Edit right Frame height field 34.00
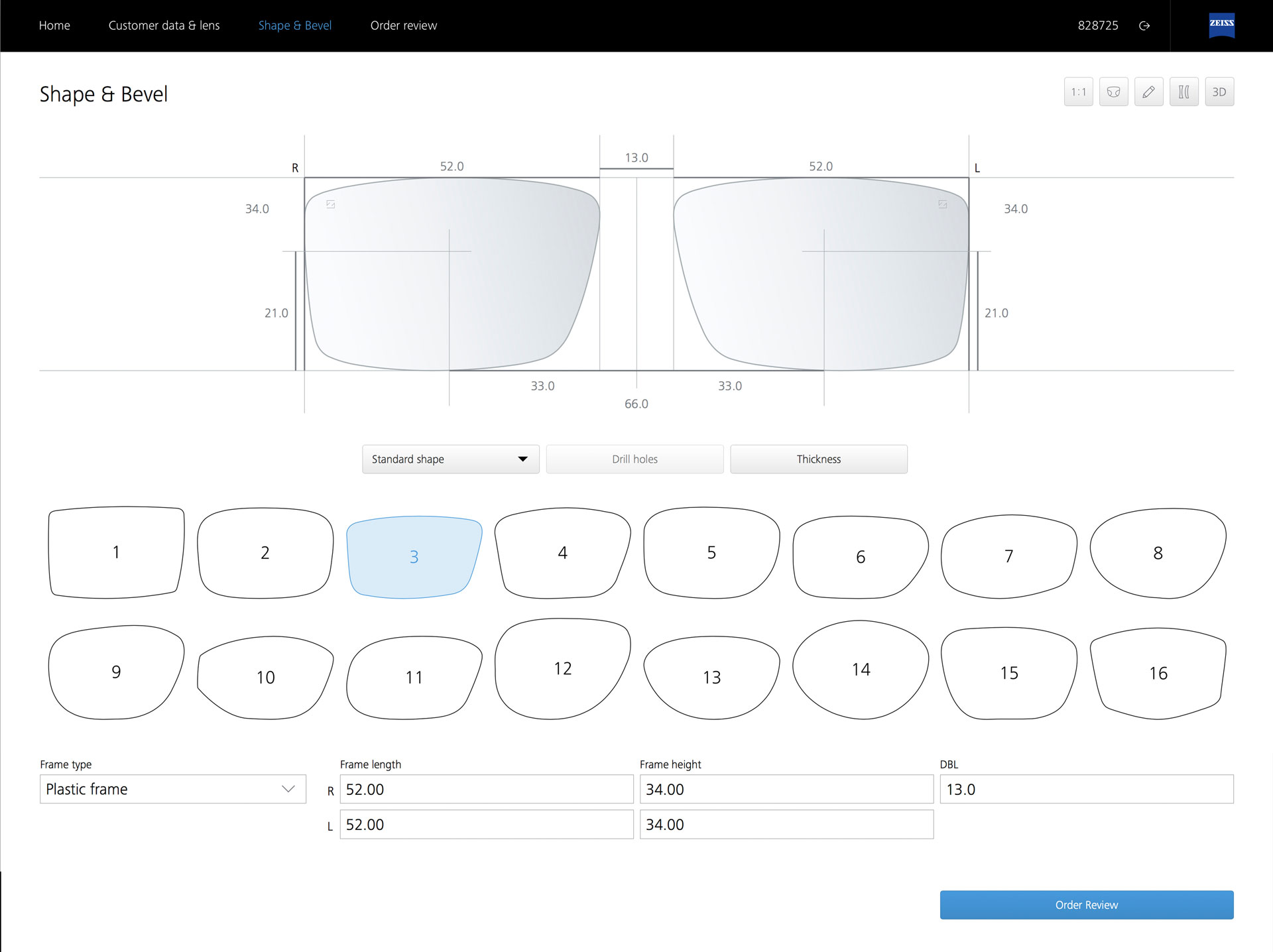Image resolution: width=1273 pixels, height=952 pixels. point(786,789)
